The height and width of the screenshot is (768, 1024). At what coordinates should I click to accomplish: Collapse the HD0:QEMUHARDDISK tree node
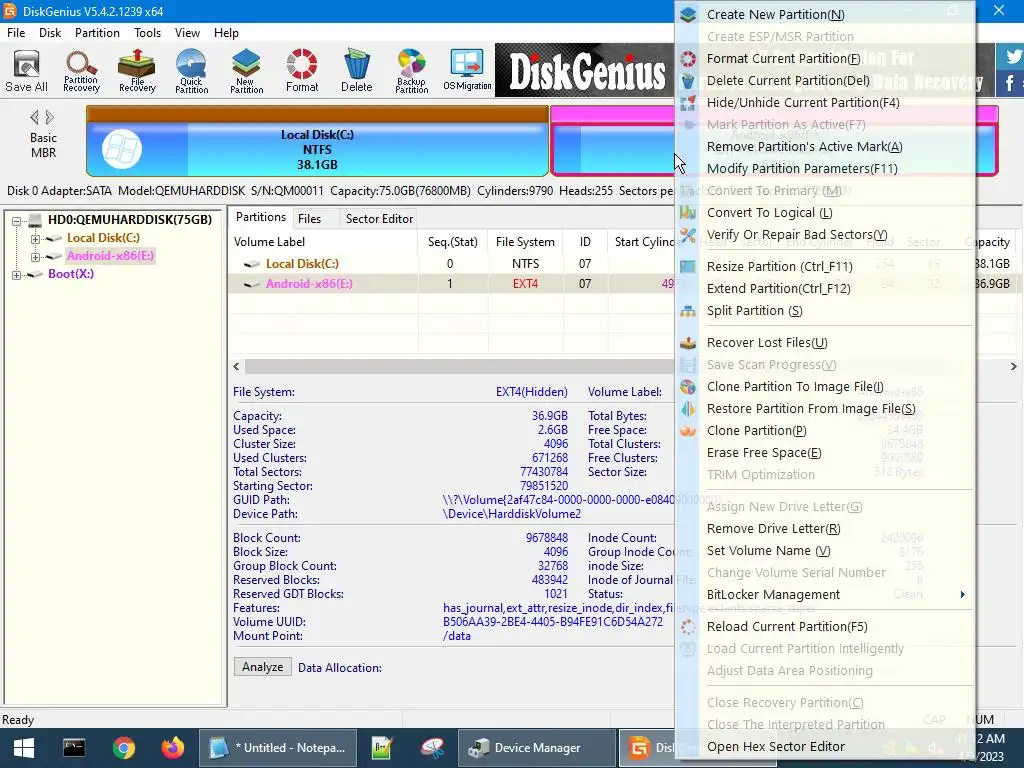pos(17,221)
